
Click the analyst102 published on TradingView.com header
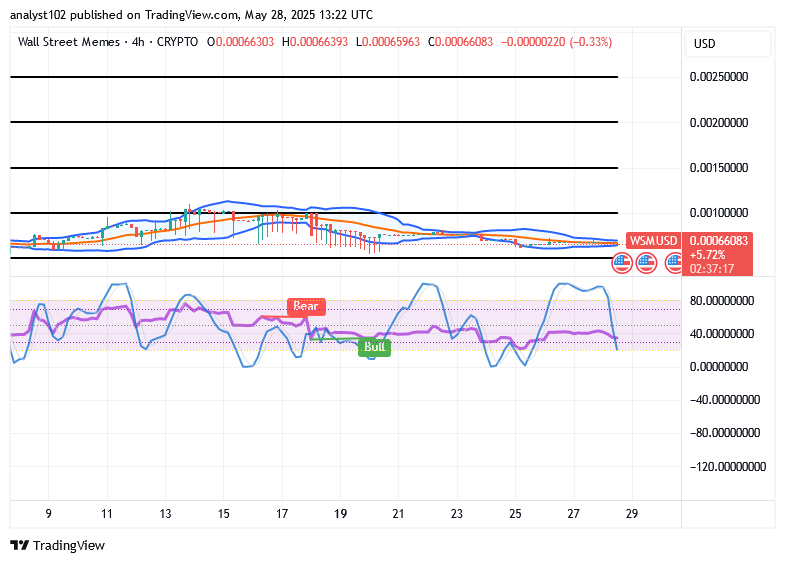191,15
